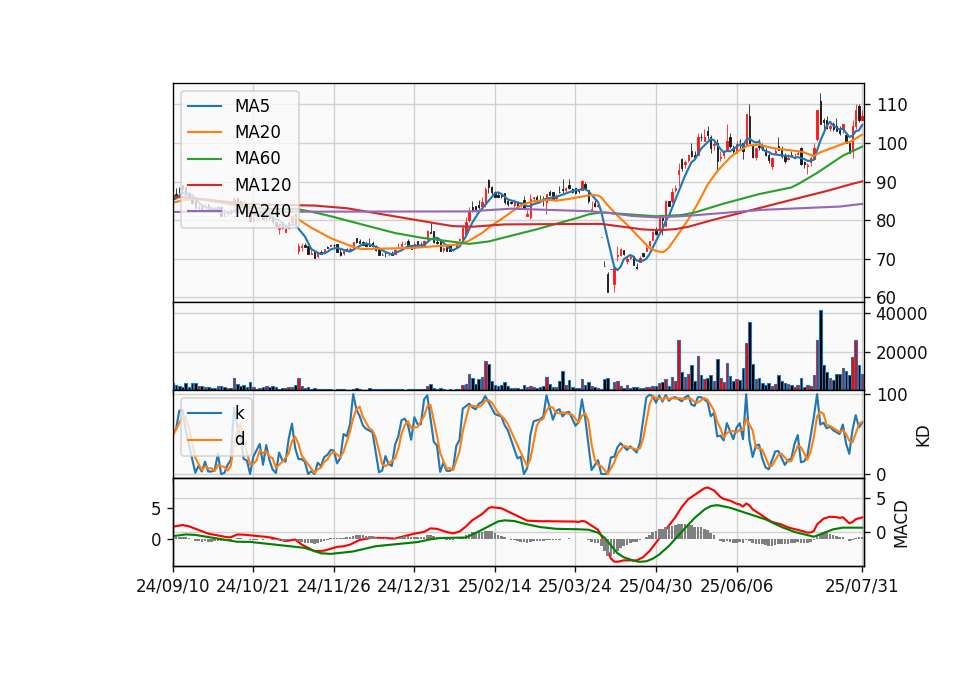Viewport: 960px width, 690px height.
Task: Click the MACD axis title
Action: (x=901, y=524)
